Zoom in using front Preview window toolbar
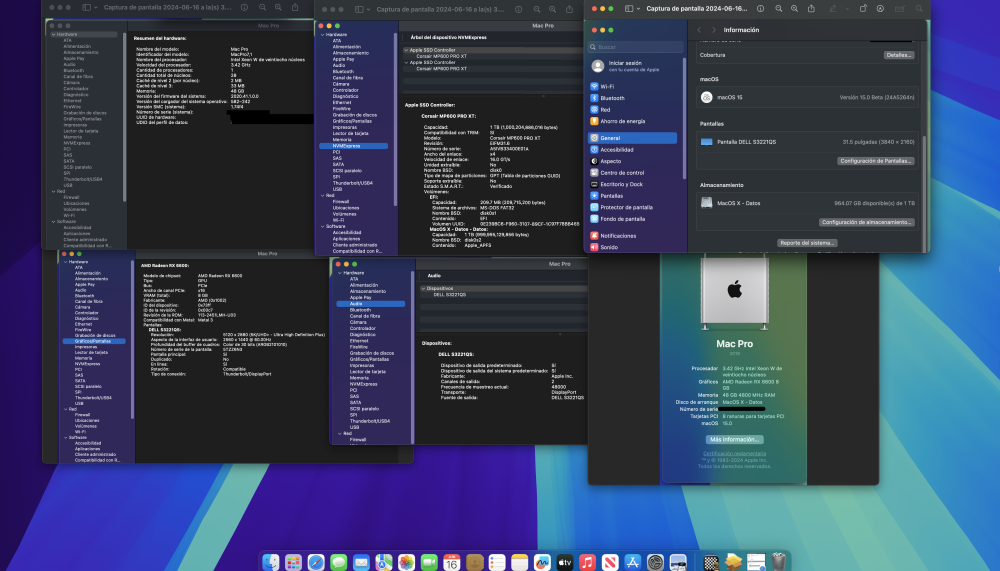 point(795,9)
